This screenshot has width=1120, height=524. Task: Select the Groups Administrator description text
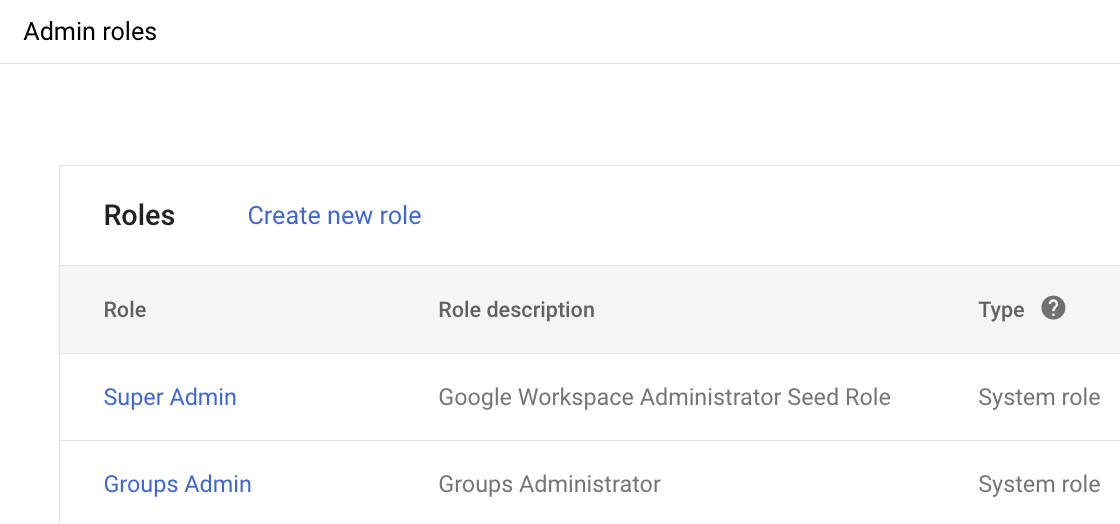pyautogui.click(x=549, y=484)
